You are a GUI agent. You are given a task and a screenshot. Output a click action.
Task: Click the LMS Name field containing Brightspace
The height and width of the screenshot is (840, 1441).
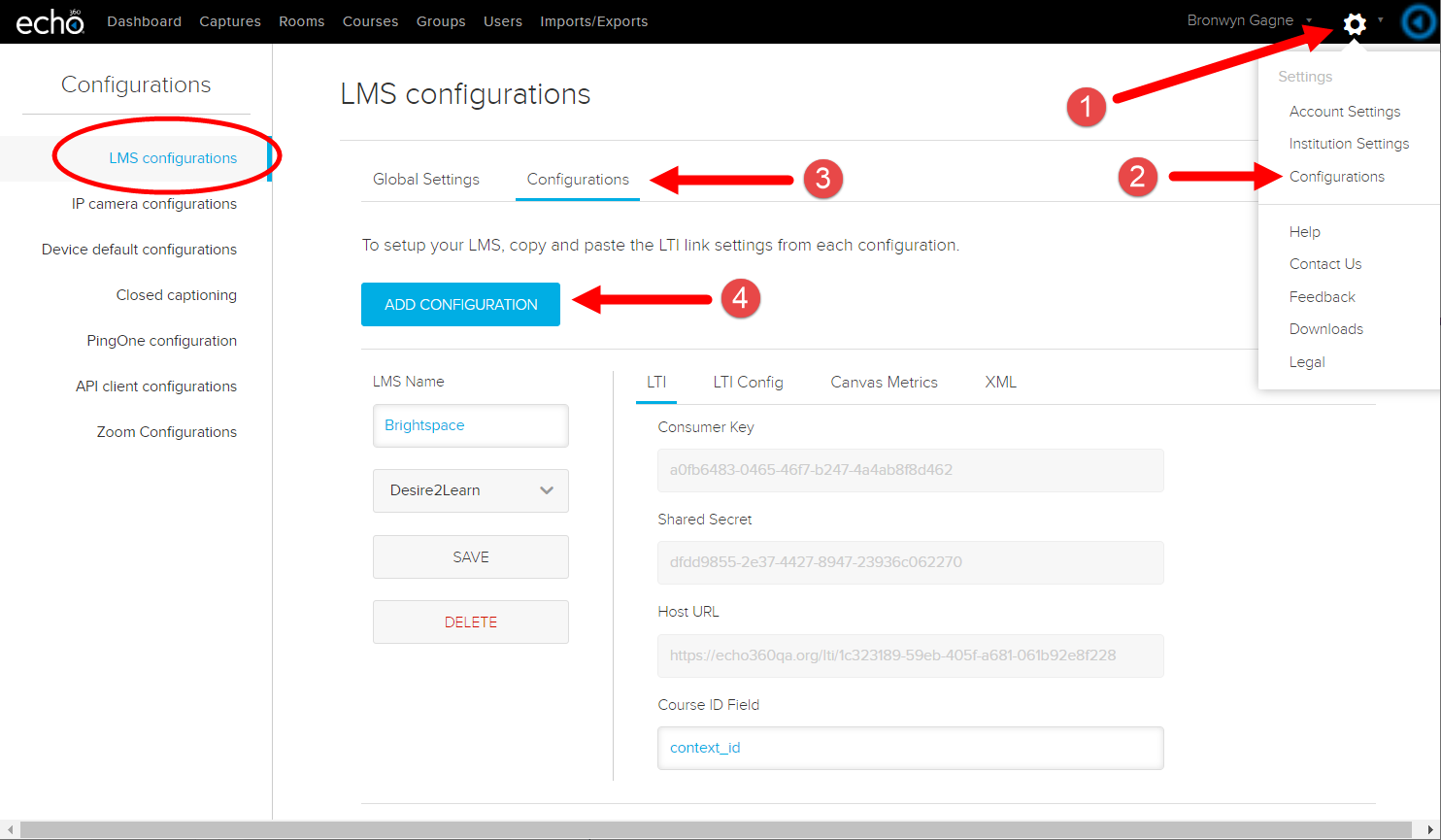point(471,425)
